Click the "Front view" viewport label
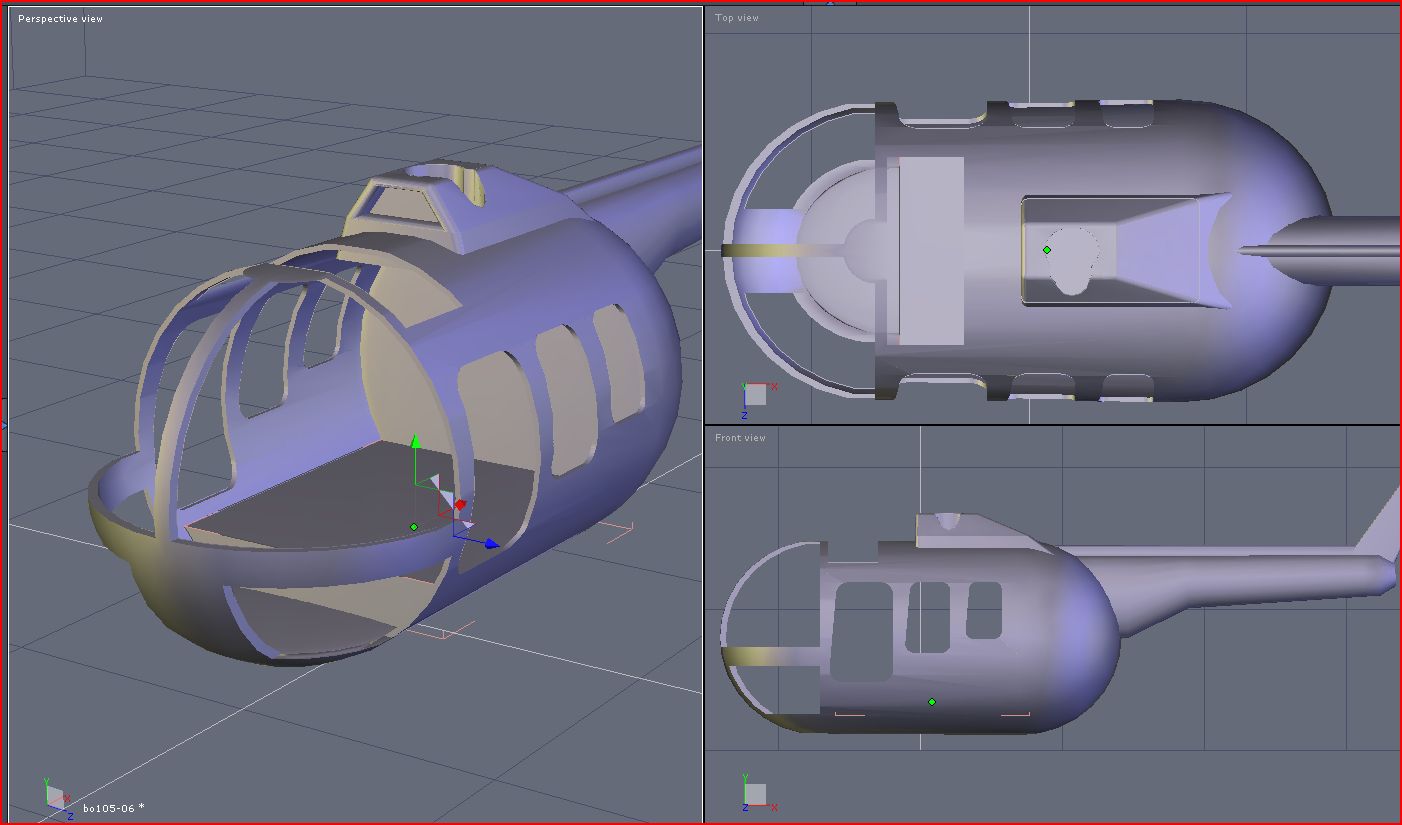This screenshot has width=1402, height=825. click(x=740, y=438)
